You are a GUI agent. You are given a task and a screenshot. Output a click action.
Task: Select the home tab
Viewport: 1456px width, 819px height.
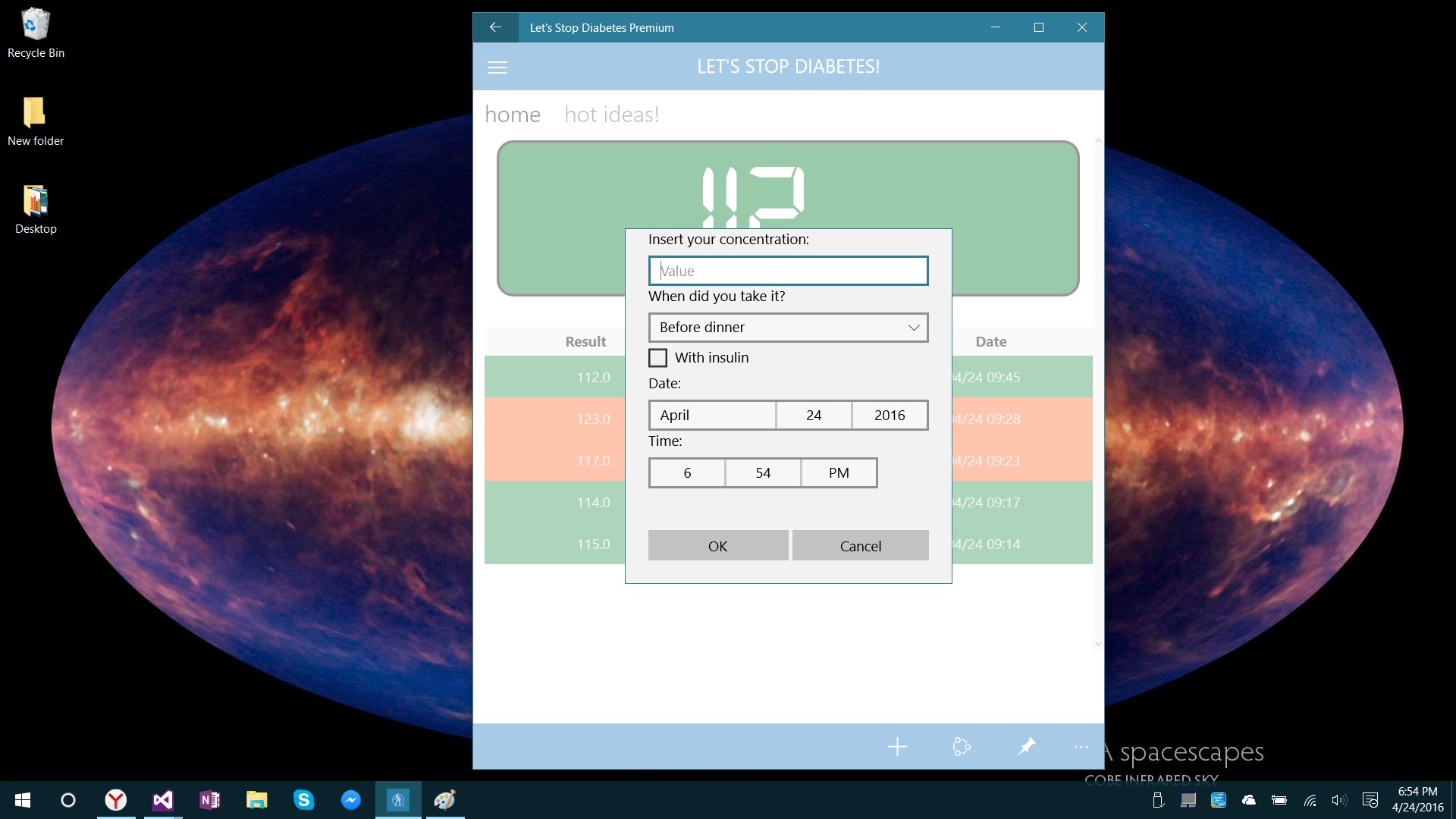coord(513,115)
